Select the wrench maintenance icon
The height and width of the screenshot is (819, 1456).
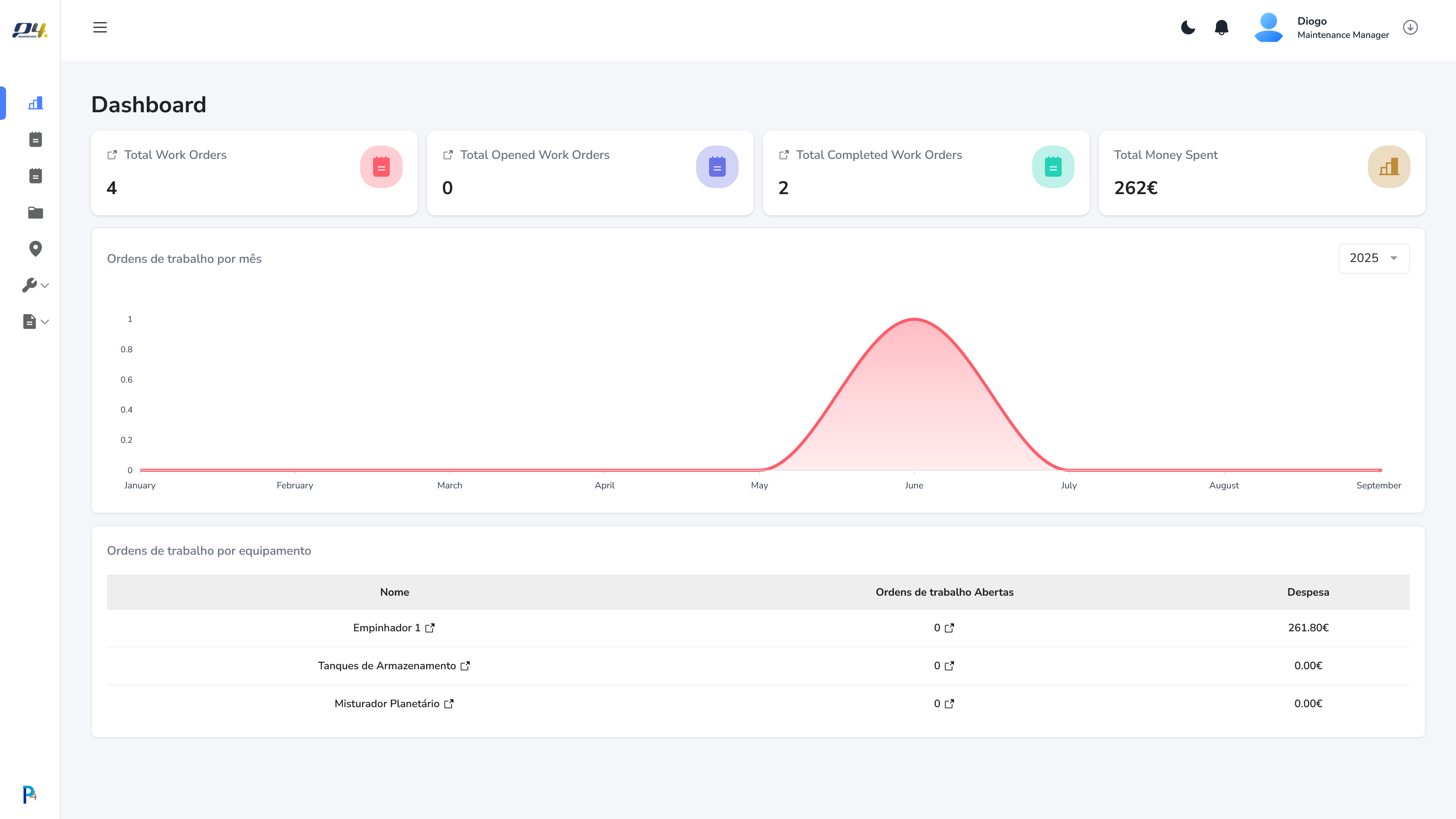click(x=30, y=285)
